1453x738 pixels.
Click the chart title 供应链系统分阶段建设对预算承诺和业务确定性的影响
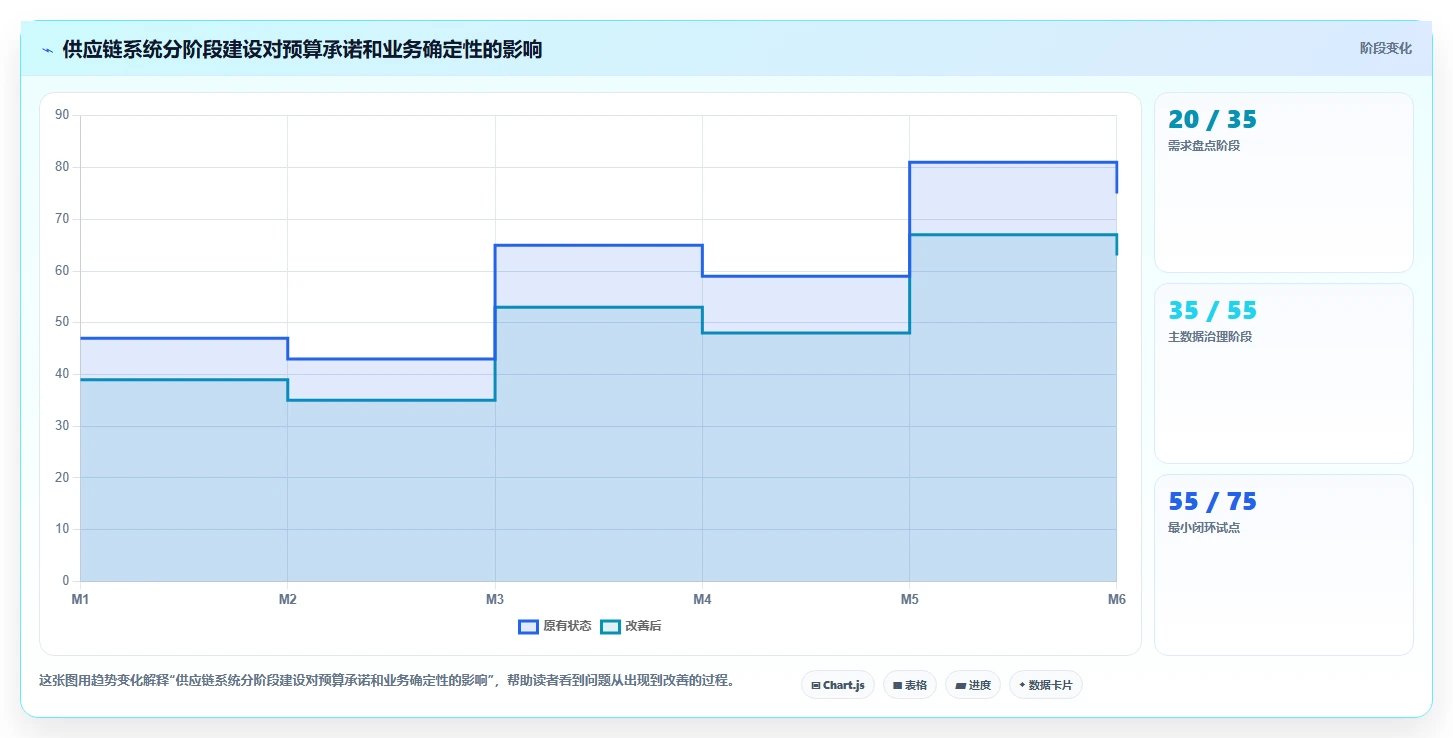click(x=302, y=49)
